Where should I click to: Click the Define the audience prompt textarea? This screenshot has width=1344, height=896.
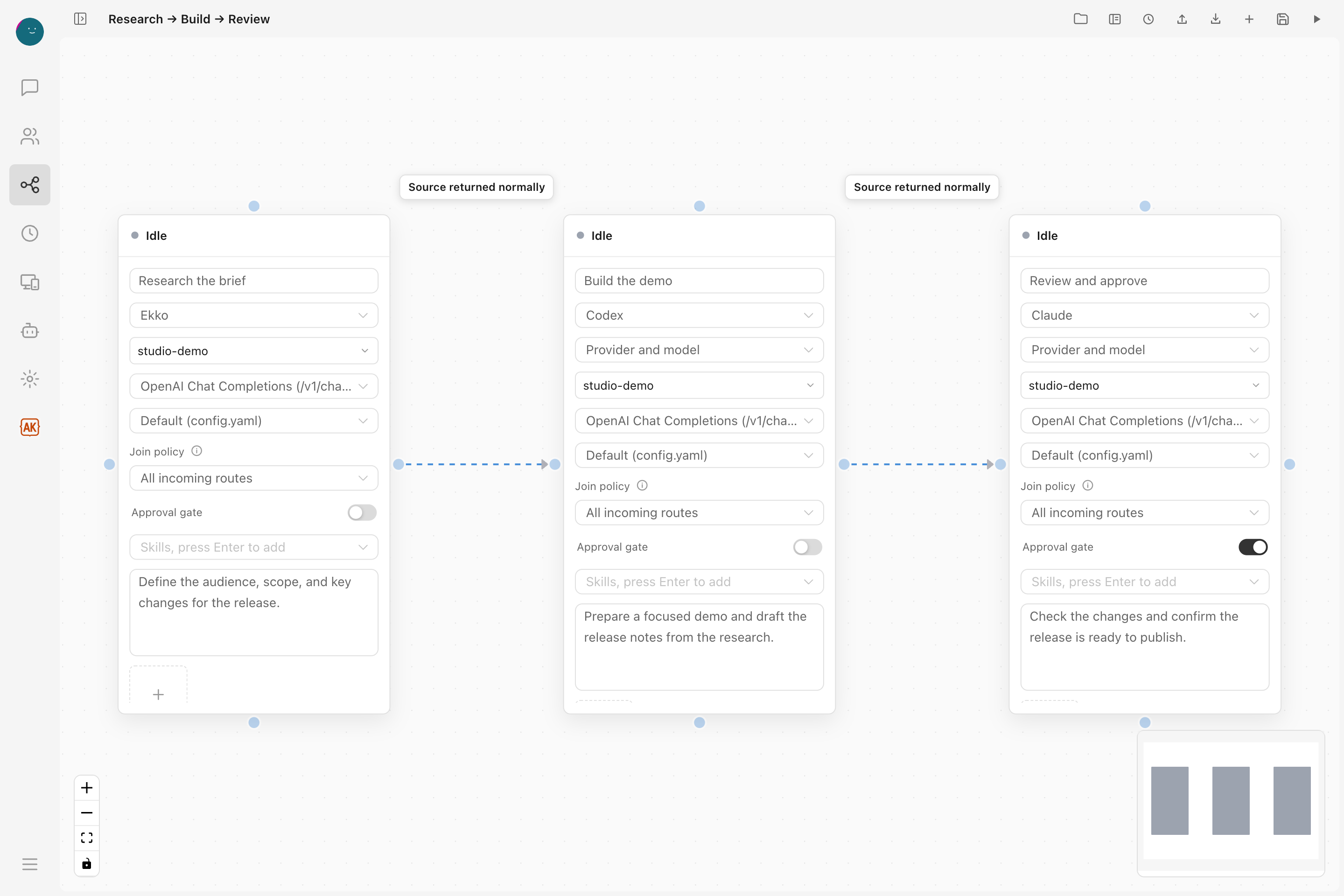coord(254,612)
